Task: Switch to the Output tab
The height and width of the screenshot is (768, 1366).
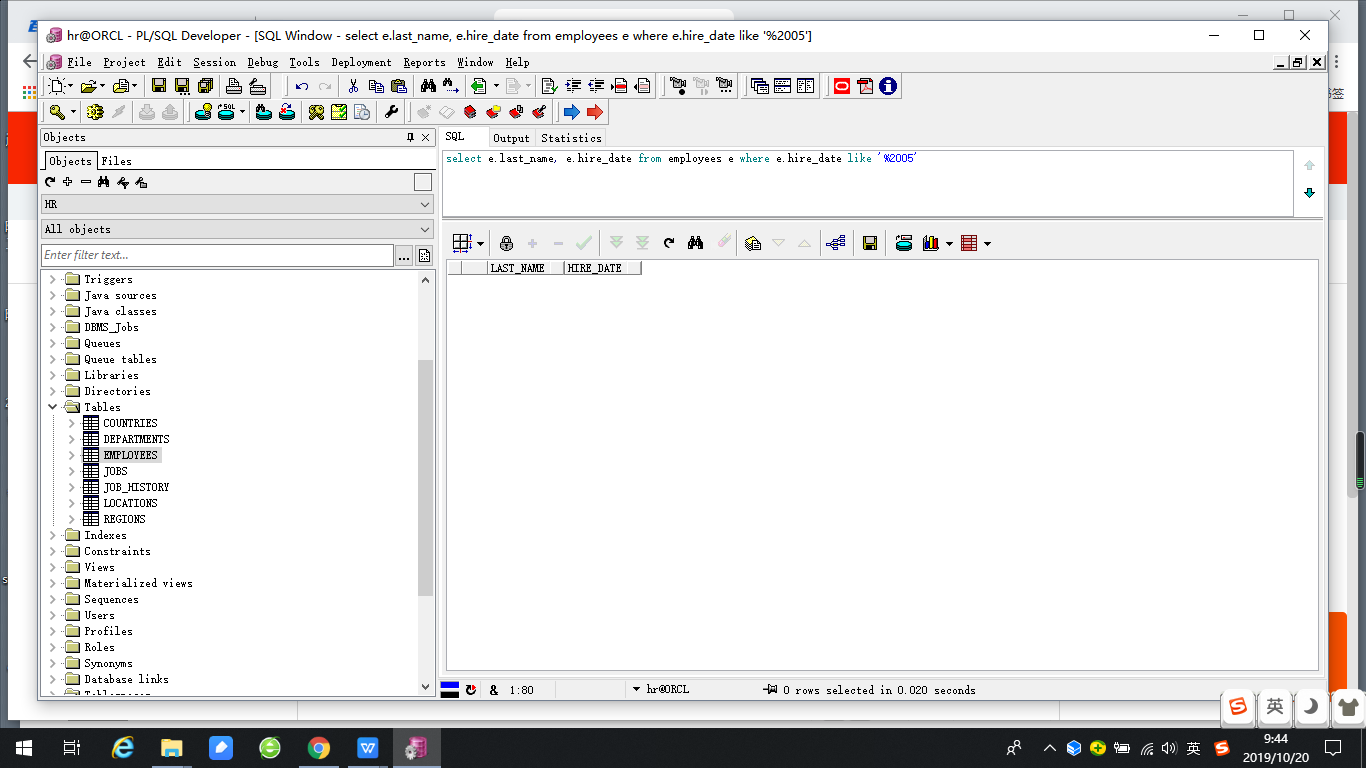Action: click(x=511, y=138)
